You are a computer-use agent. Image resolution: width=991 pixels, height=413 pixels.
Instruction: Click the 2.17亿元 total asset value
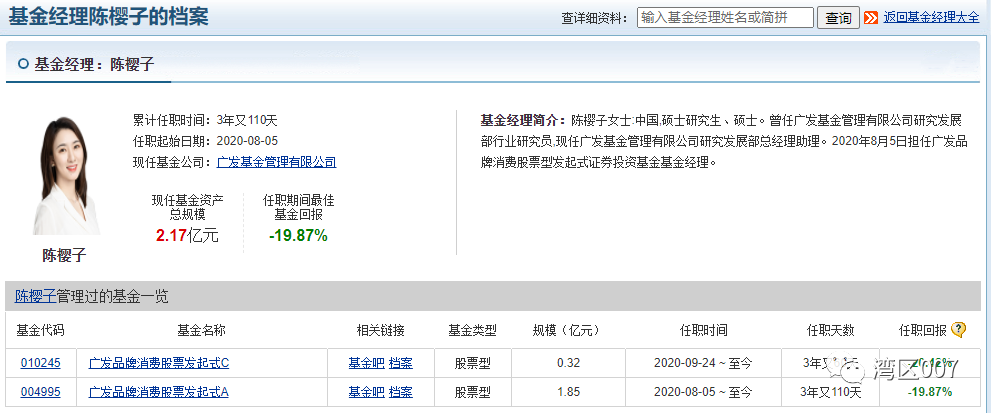187,237
